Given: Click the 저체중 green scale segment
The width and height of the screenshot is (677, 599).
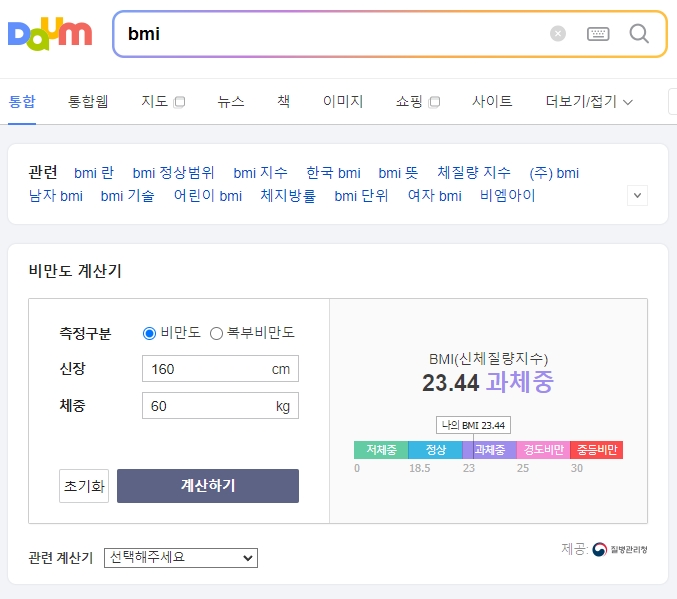Looking at the screenshot, I should click(x=381, y=450).
